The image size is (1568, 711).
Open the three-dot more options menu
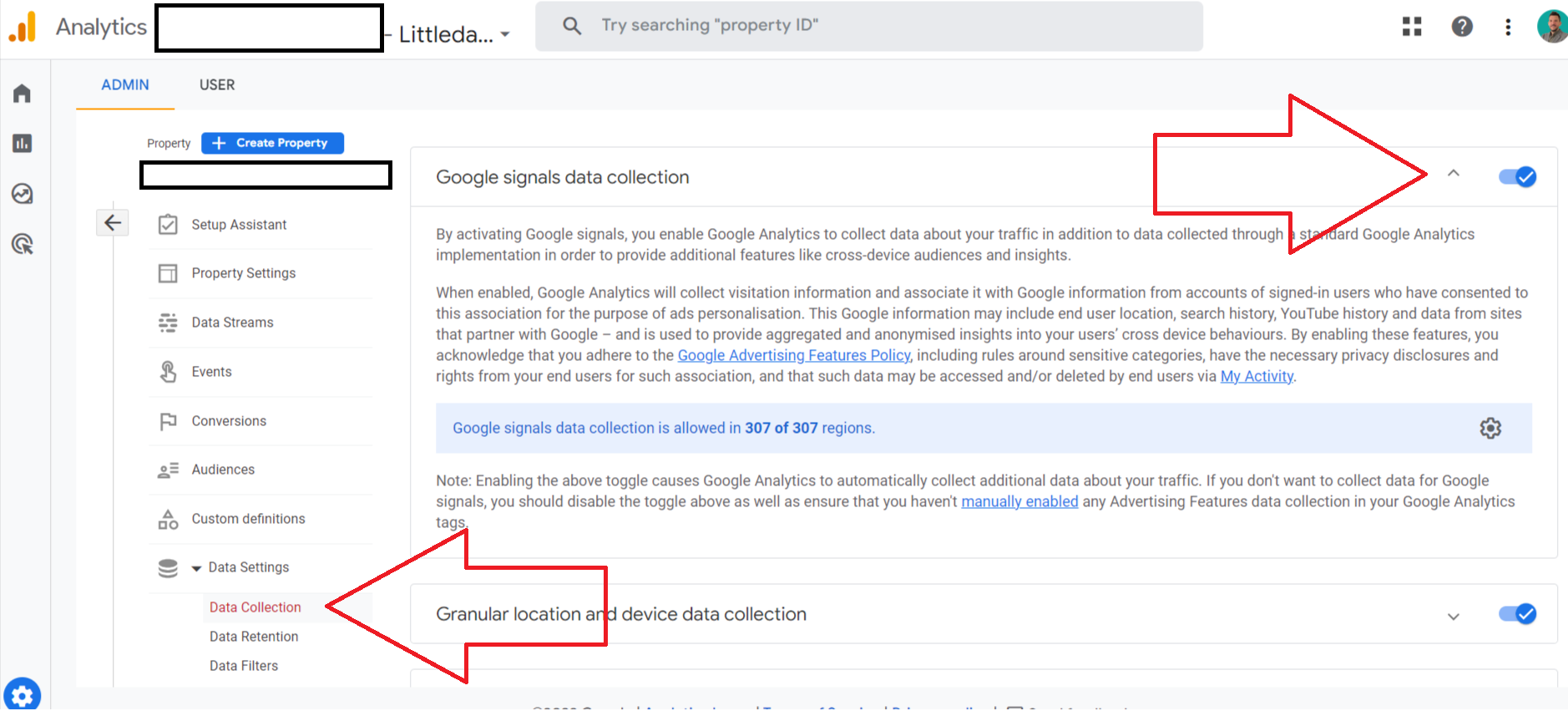coord(1508,27)
